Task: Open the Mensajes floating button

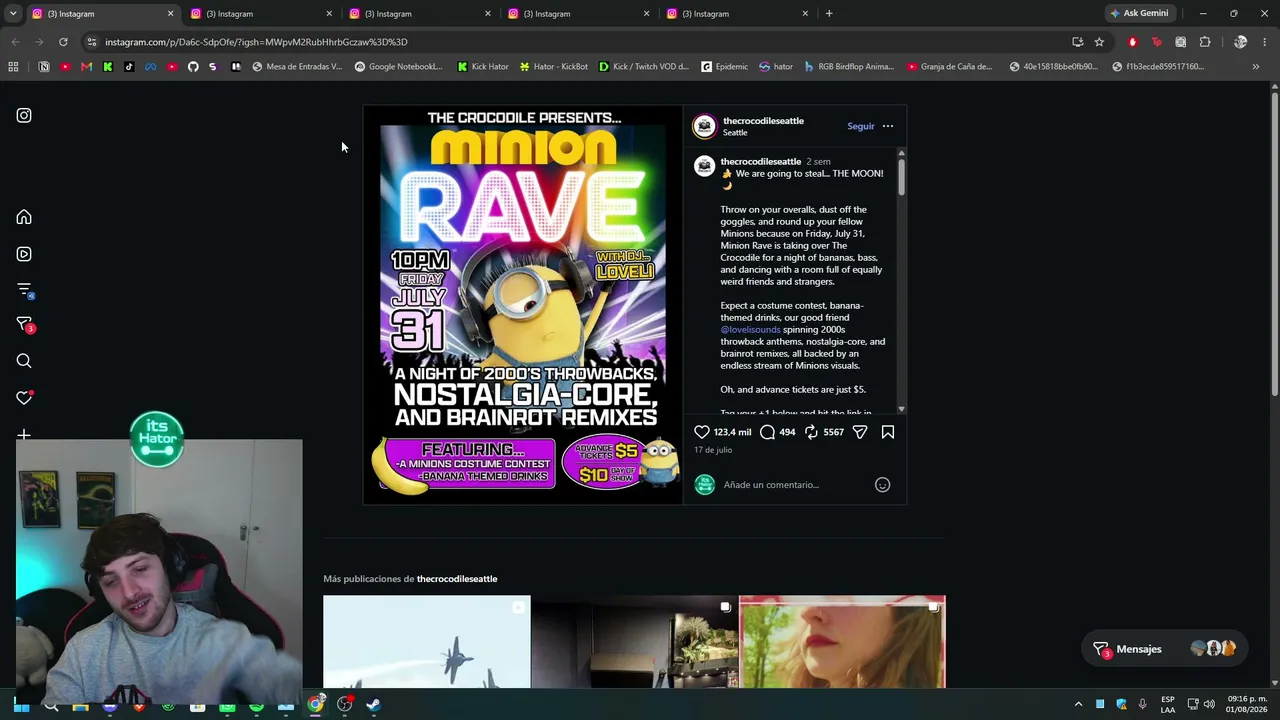Action: [x=1164, y=649]
